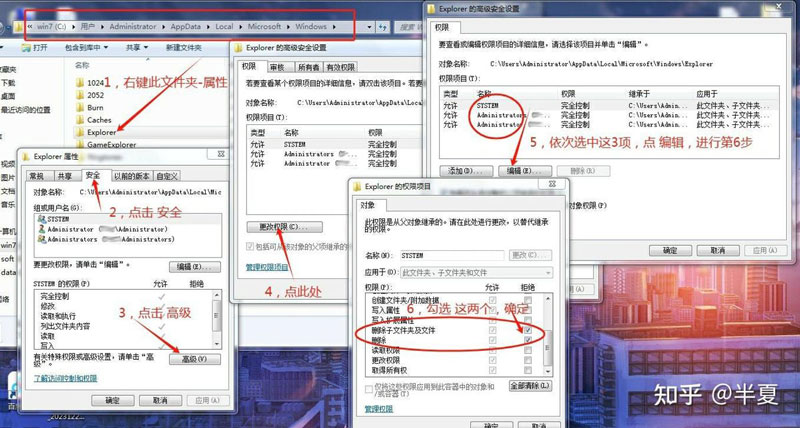Click the Explorer 属性 title bar folder icon
Screen dimensions: 800x428
click(x=27, y=156)
